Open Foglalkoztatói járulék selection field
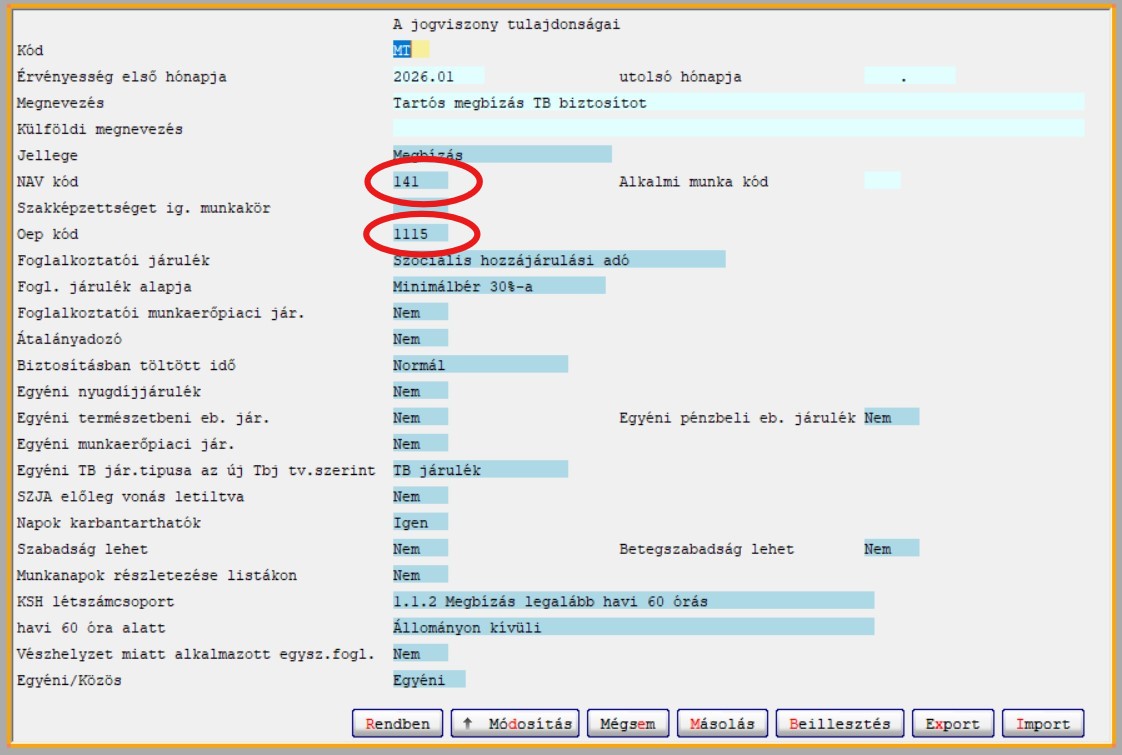Image resolution: width=1122 pixels, height=755 pixels. click(558, 260)
